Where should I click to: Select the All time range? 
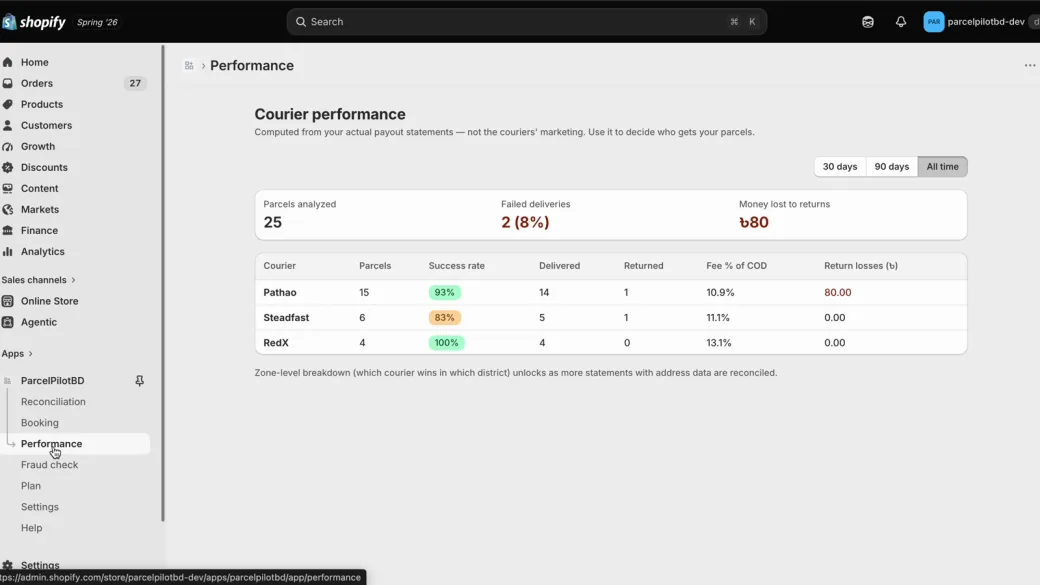pyautogui.click(x=942, y=166)
